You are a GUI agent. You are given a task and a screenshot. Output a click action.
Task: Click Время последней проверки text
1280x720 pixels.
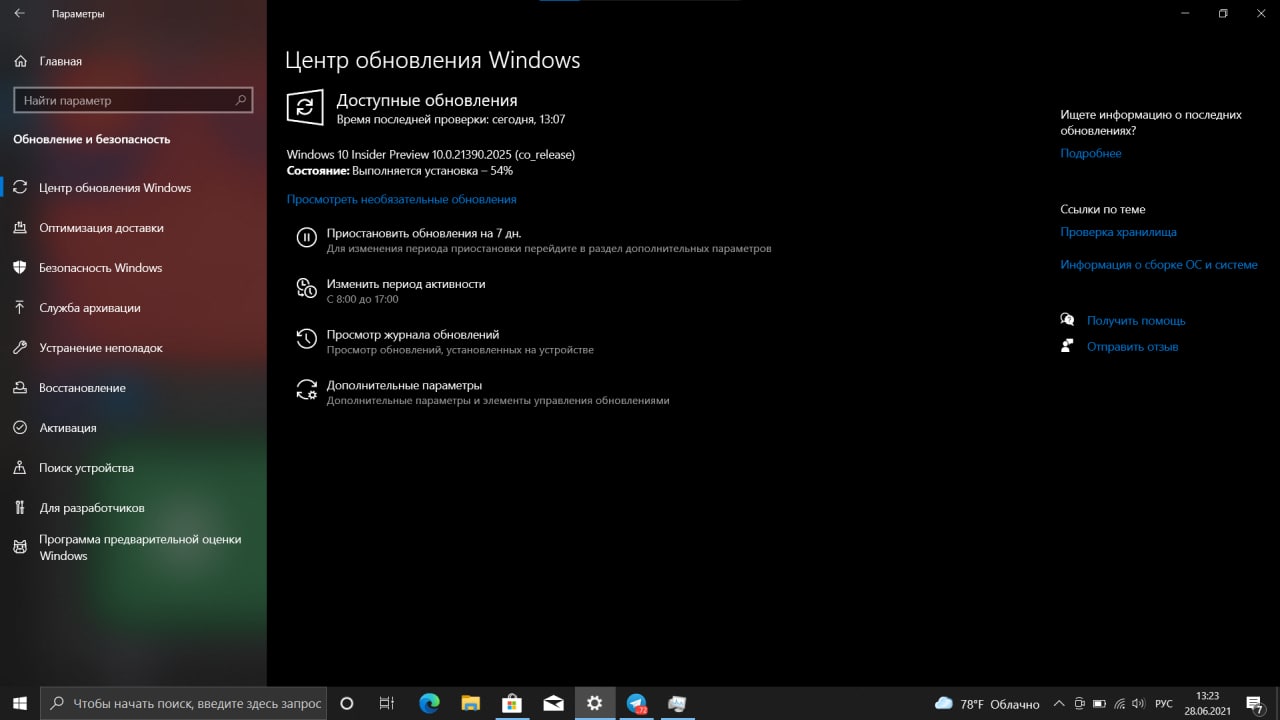coord(450,119)
